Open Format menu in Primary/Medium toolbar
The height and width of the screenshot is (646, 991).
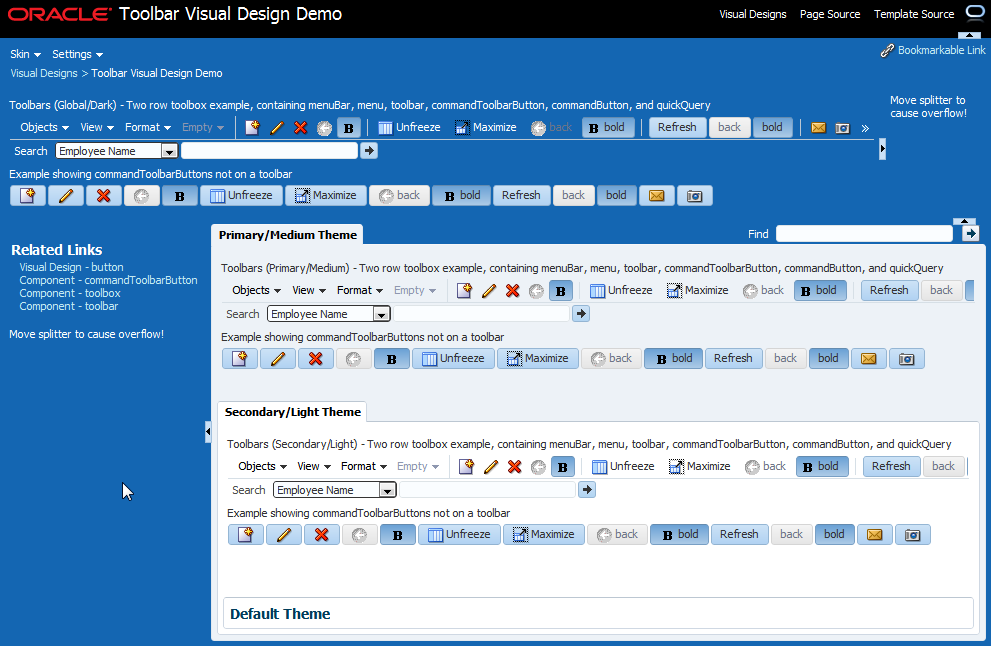(360, 291)
